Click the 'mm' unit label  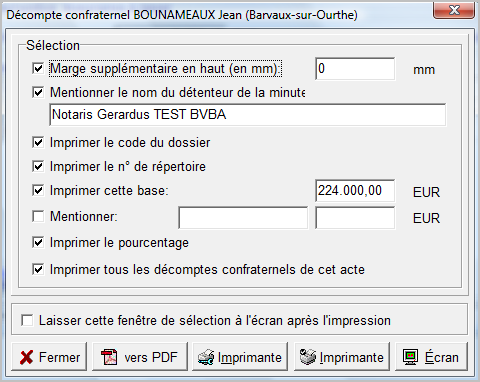(x=424, y=70)
